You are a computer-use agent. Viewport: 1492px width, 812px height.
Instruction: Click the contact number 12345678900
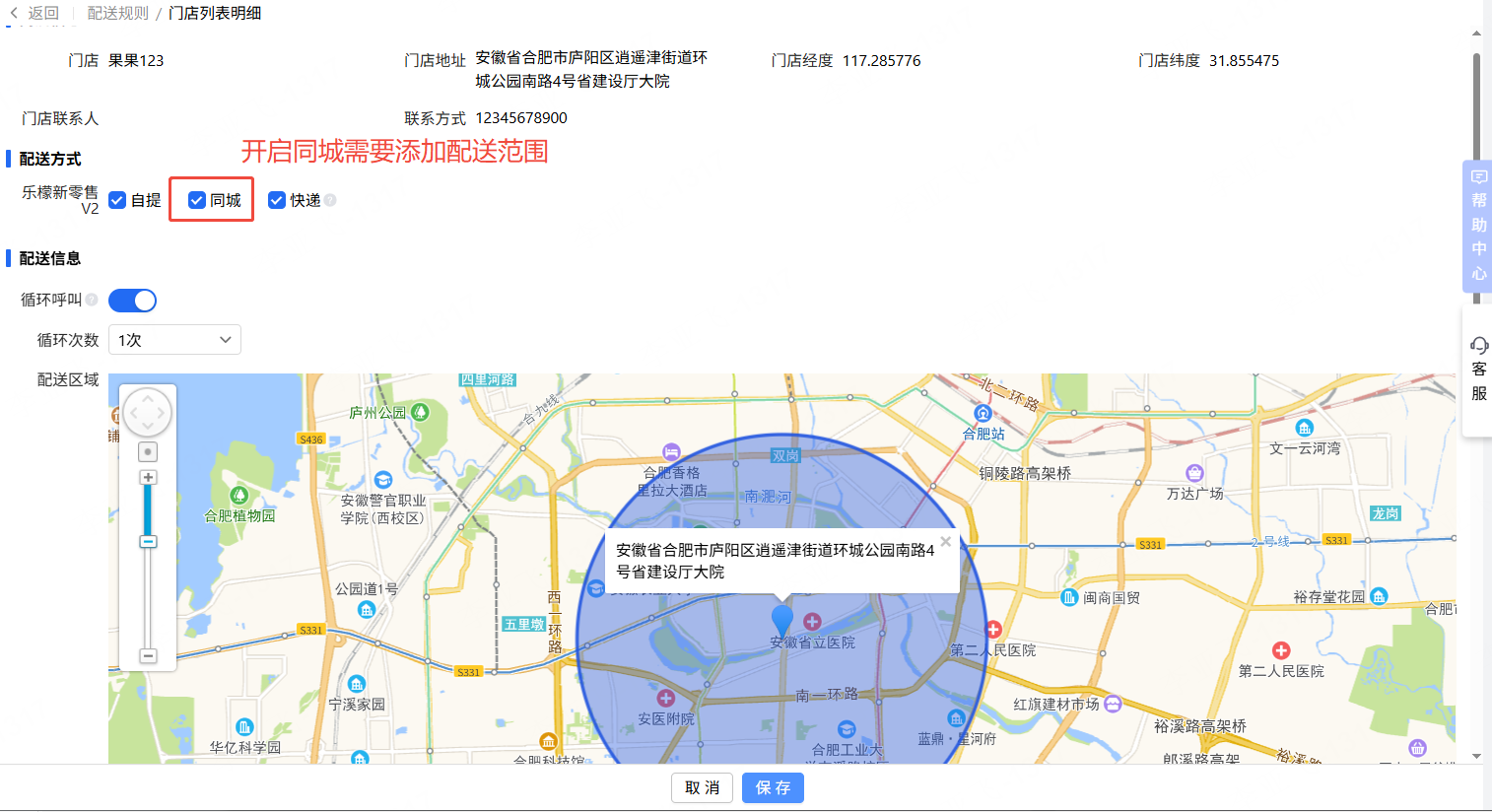point(521,117)
